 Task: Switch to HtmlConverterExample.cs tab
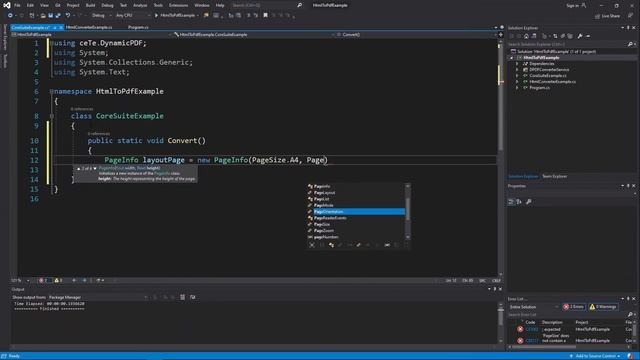[x=89, y=27]
